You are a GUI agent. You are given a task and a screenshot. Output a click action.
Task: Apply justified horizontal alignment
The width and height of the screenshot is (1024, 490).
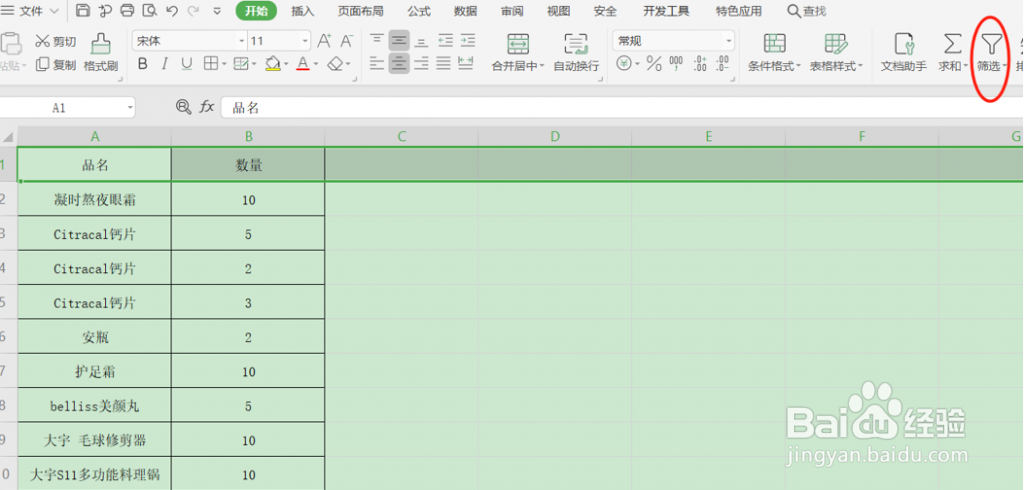tap(444, 63)
